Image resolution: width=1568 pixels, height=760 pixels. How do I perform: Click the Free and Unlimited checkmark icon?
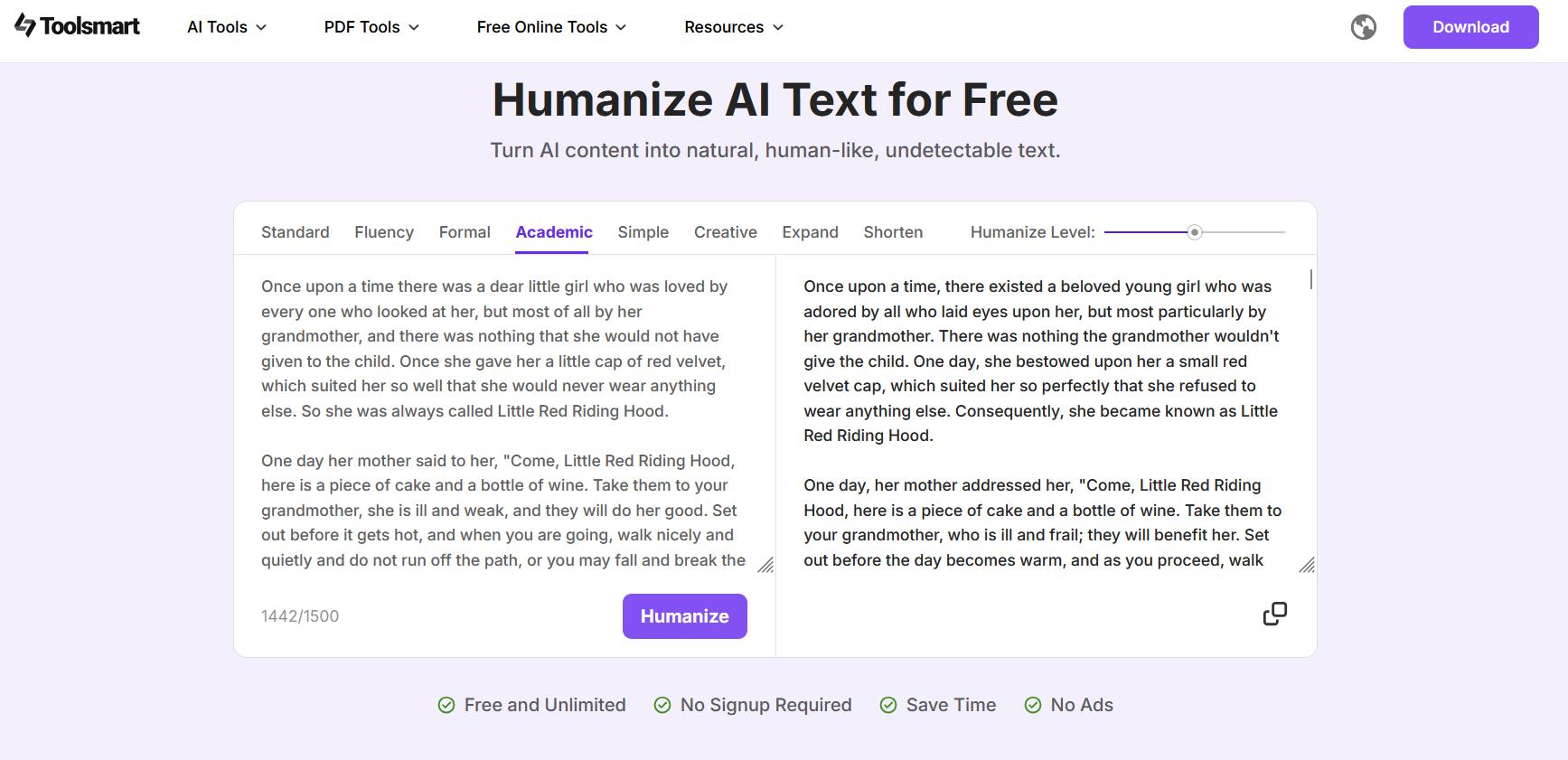coord(446,705)
